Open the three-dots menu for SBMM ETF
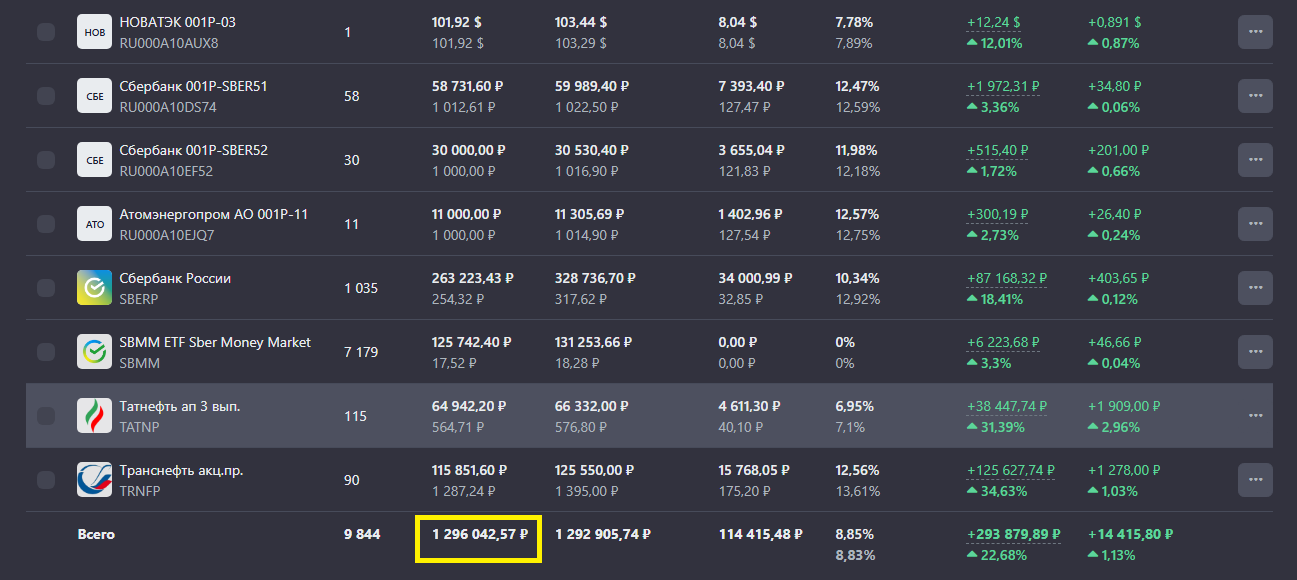Screen dimensions: 1297x580 1255,352
